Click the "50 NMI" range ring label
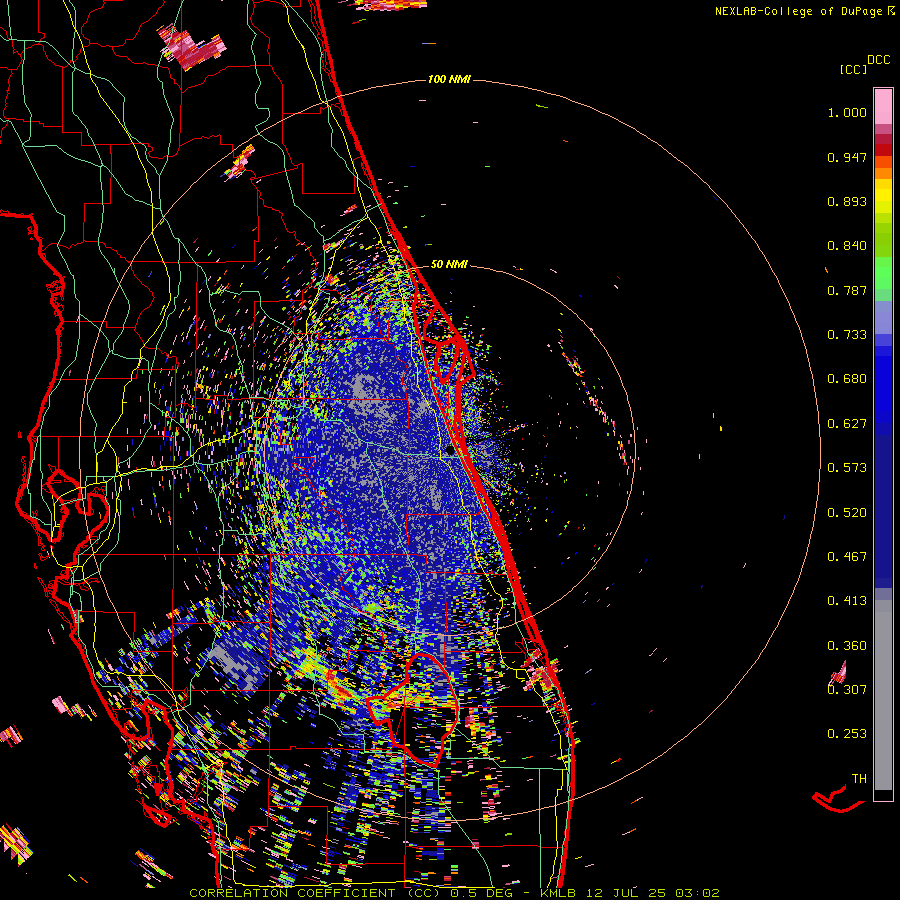900x900 pixels. click(449, 264)
